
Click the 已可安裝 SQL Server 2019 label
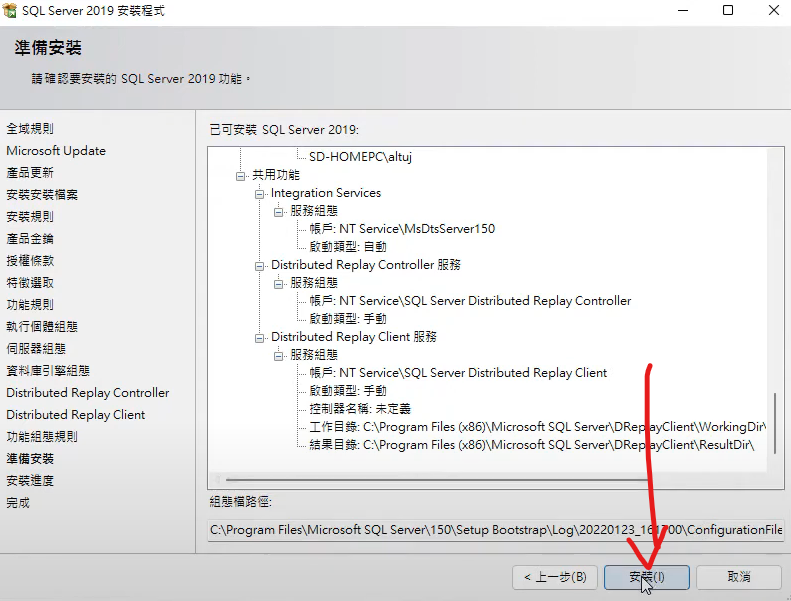click(284, 130)
